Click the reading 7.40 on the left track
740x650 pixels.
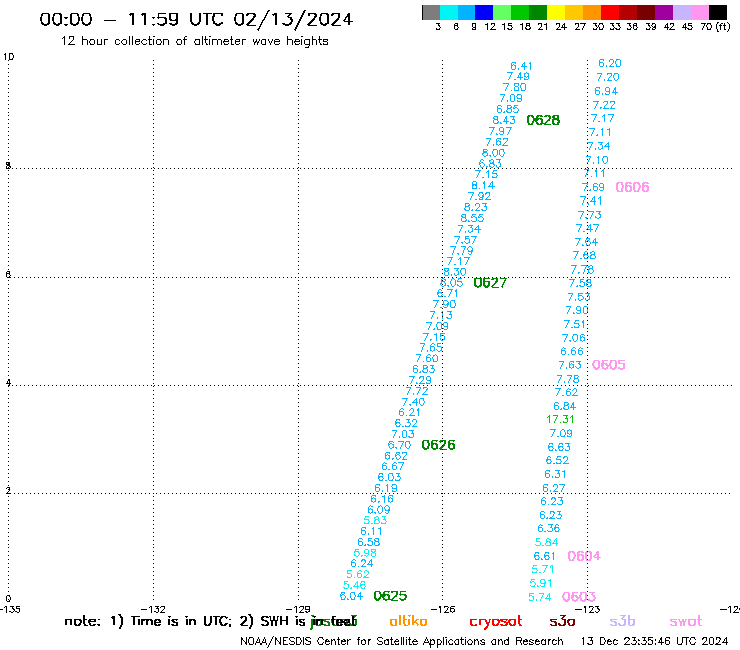click(x=413, y=402)
